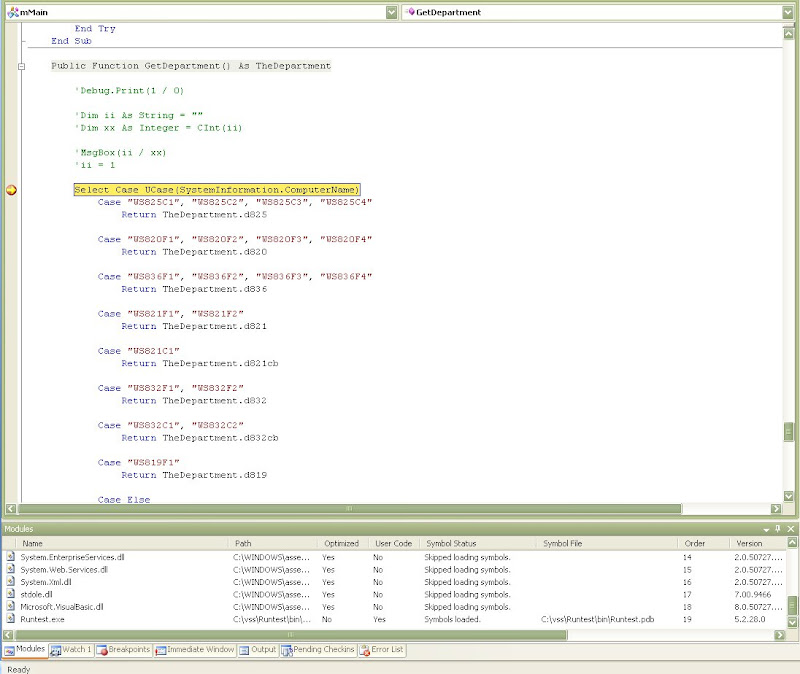The width and height of the screenshot is (800, 674).
Task: Click the code editor horizontal scrollbar thumb
Action: (x=348, y=508)
